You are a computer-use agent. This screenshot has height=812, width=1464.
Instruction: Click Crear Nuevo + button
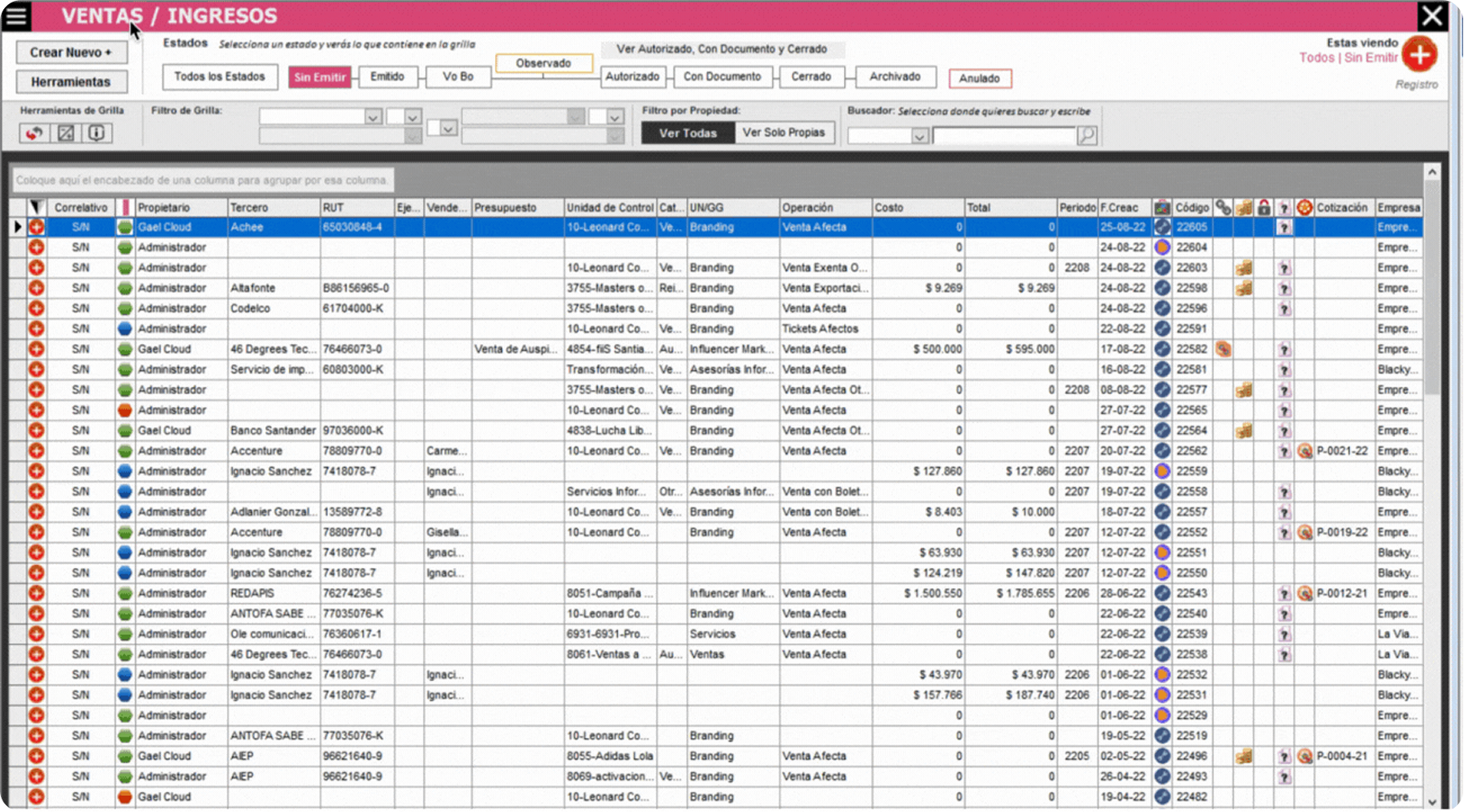(x=71, y=52)
